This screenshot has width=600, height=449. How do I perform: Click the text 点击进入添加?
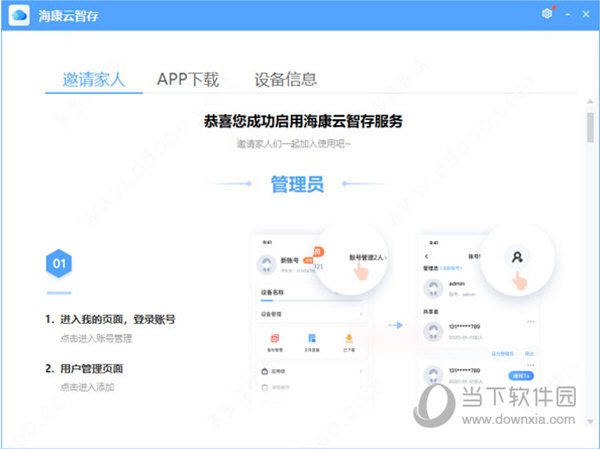pyautogui.click(x=88, y=387)
